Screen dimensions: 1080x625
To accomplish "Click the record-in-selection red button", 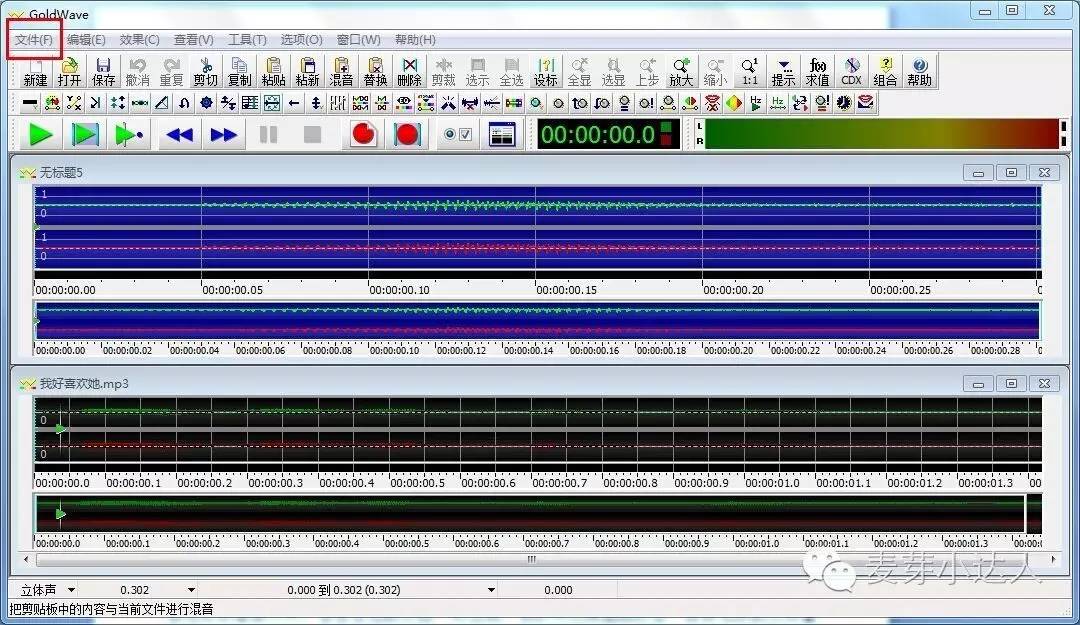I will [x=407, y=134].
